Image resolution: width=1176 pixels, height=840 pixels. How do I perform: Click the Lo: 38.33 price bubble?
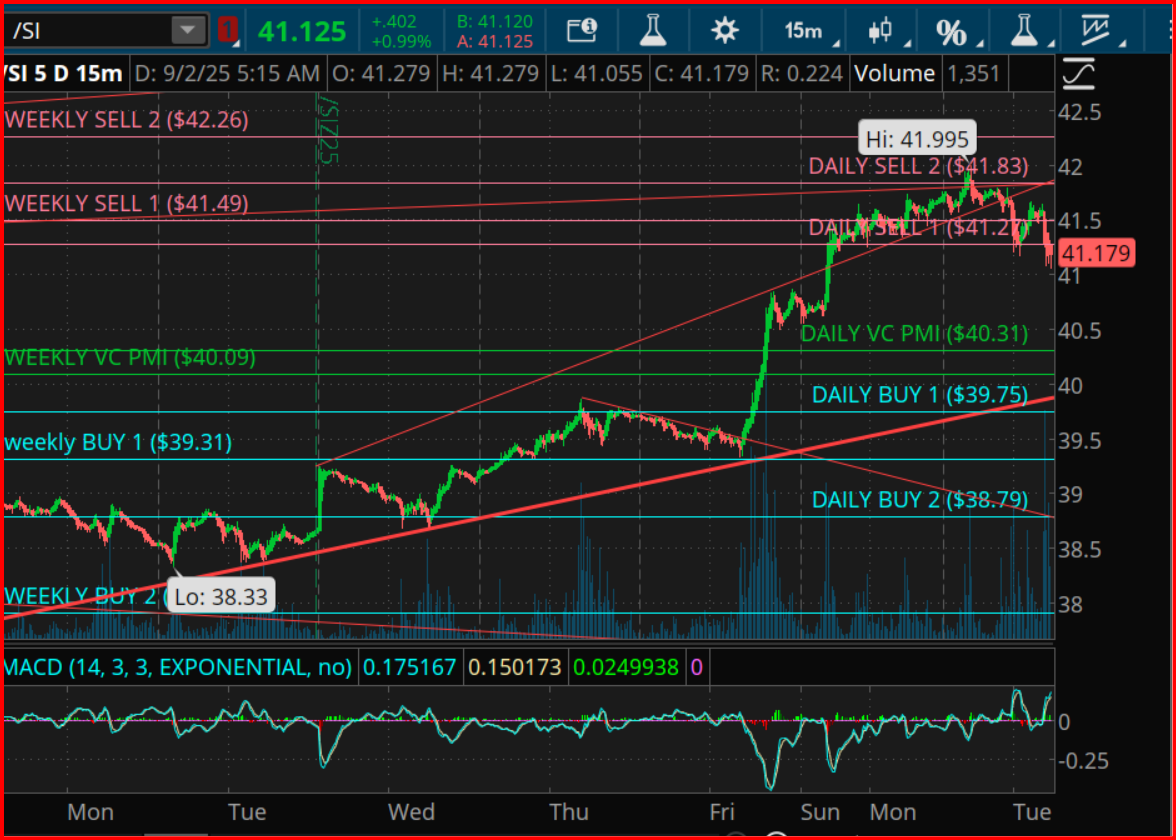coord(220,597)
